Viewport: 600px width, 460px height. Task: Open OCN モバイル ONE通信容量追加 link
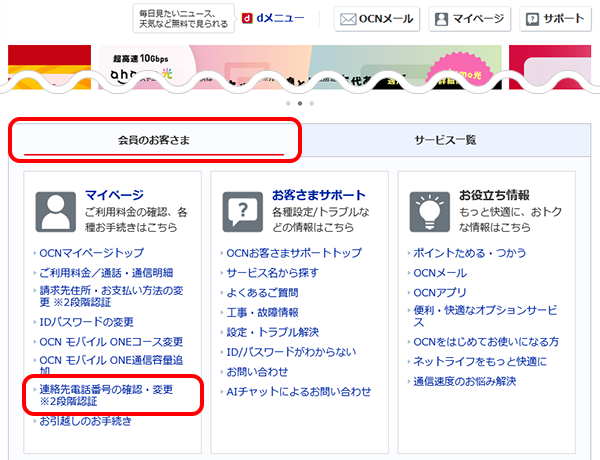pyautogui.click(x=111, y=365)
